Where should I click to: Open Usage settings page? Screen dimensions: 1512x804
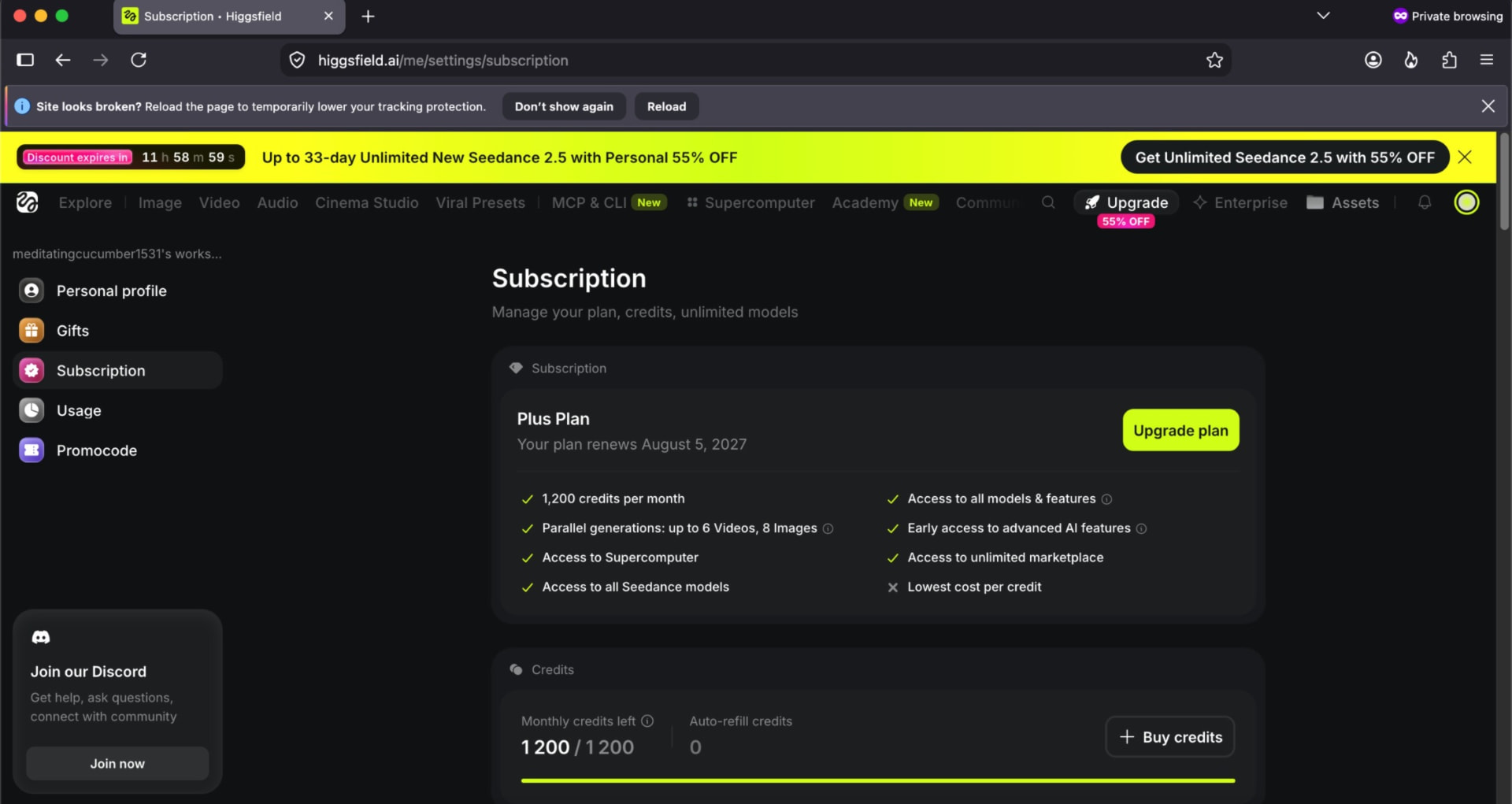117,410
